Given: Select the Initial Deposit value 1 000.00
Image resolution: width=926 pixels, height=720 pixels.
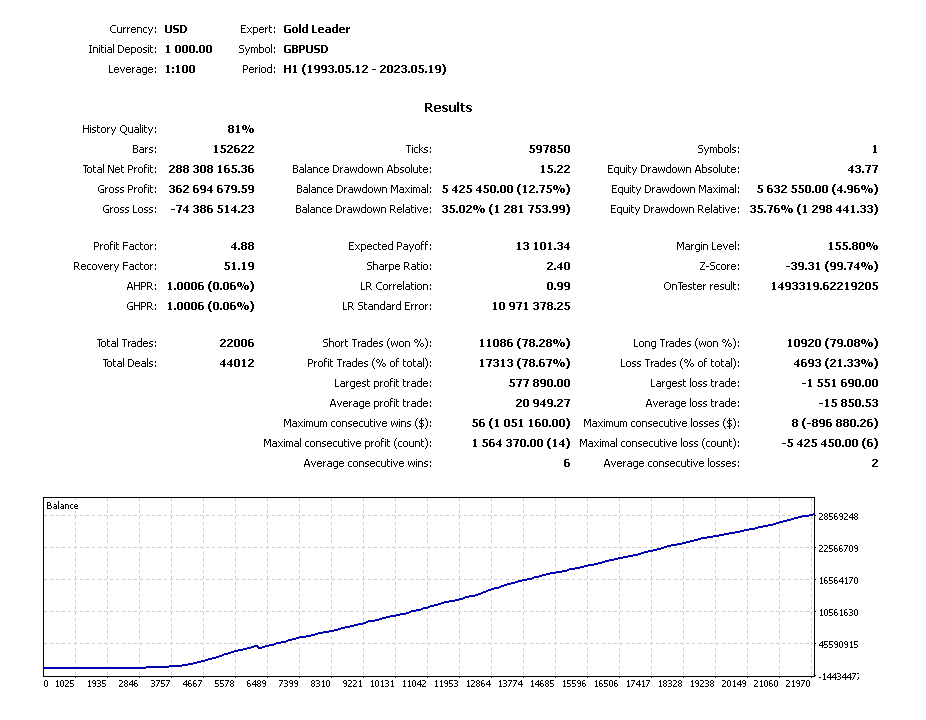Looking at the screenshot, I should point(188,49).
